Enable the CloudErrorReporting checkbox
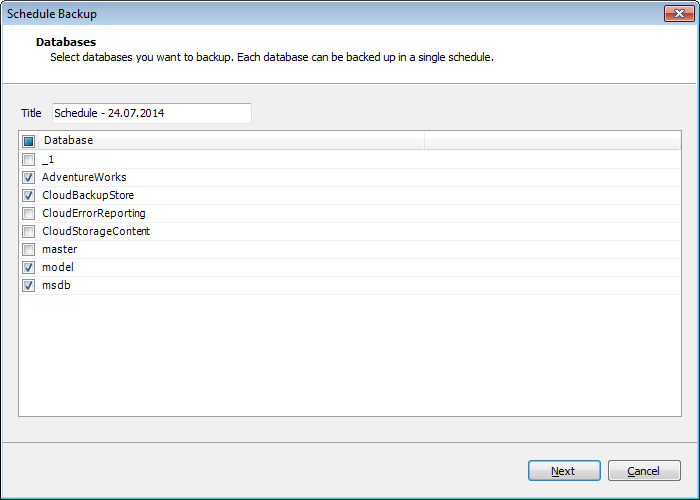The image size is (700, 500). click(x=29, y=213)
